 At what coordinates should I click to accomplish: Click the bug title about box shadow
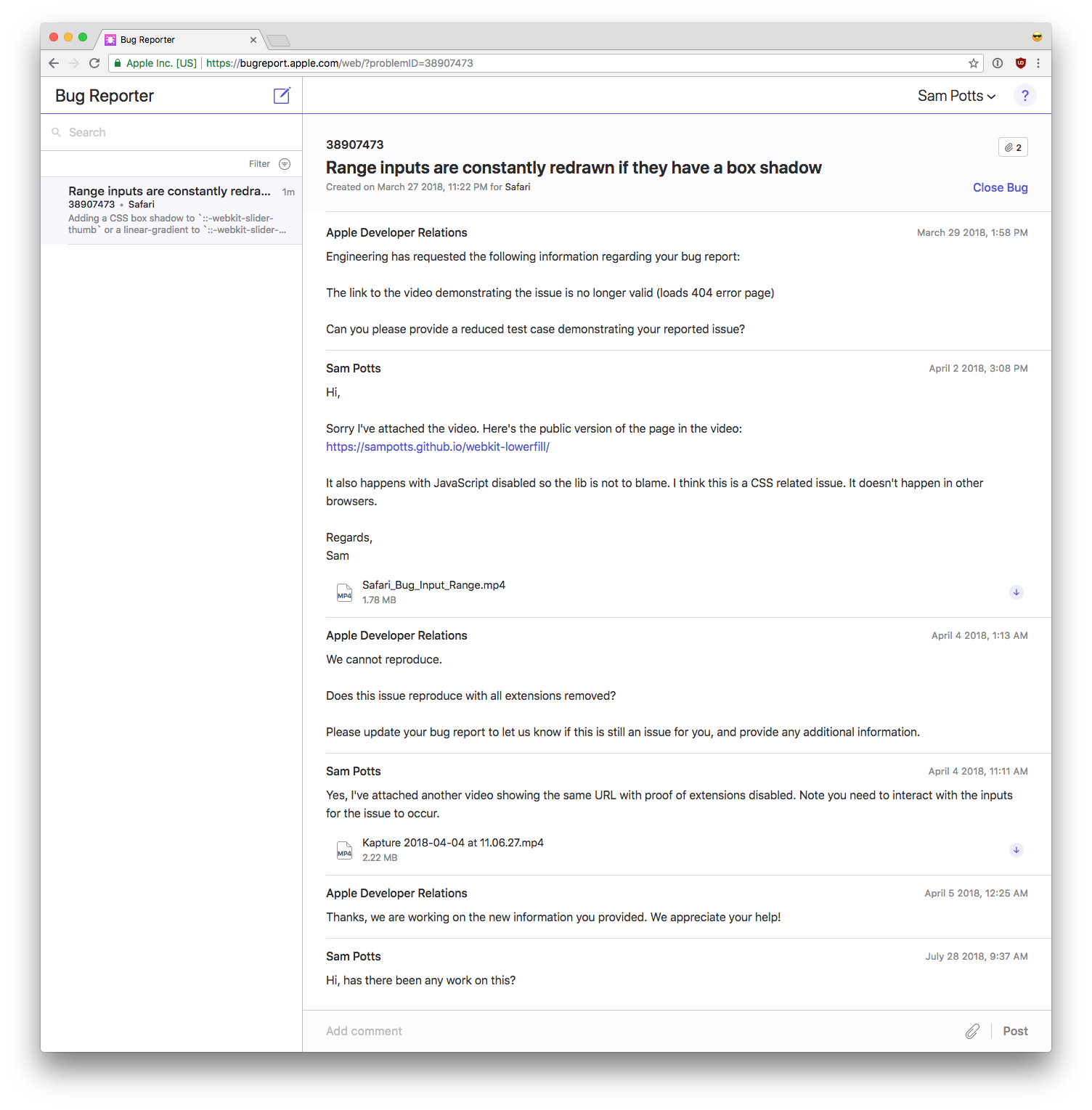574,168
